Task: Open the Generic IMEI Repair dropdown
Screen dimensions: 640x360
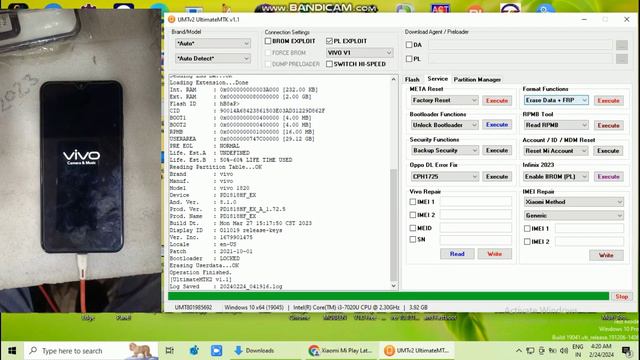Action: (573, 215)
